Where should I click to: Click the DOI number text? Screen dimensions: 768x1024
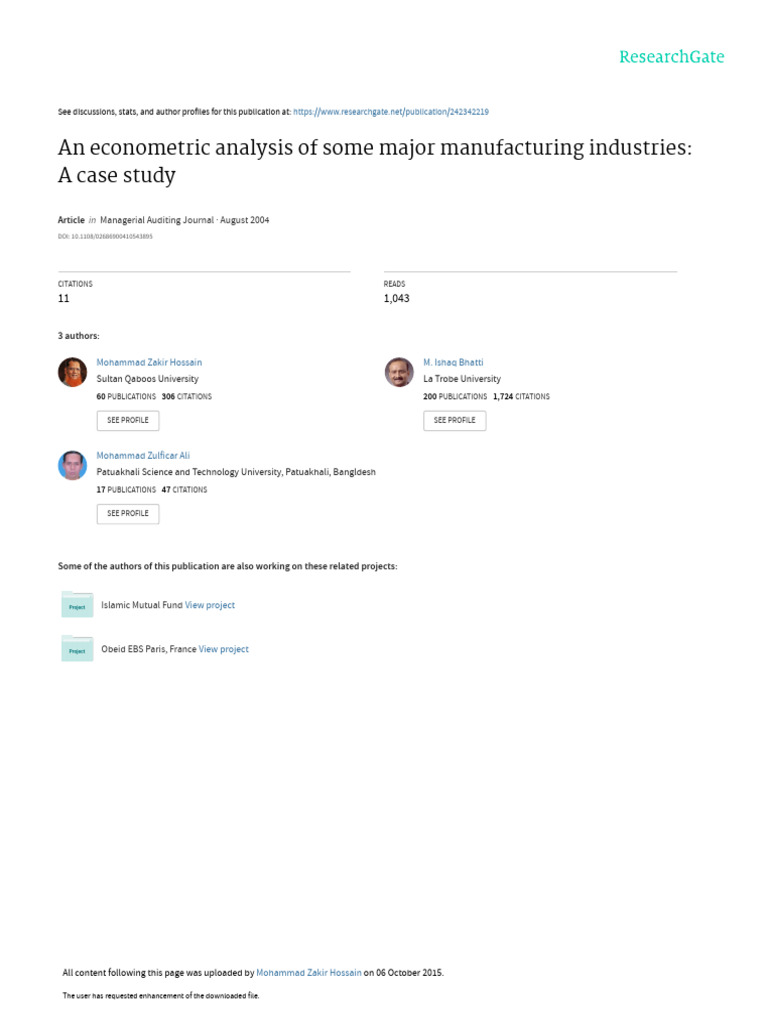(105, 237)
